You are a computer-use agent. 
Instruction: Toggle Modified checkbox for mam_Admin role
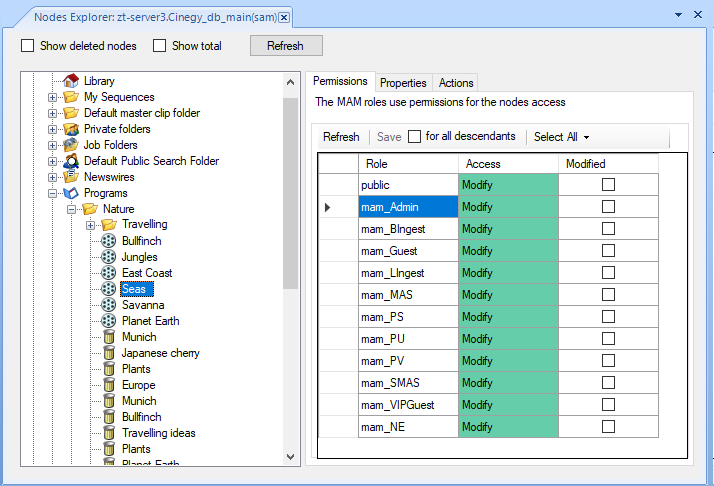608,206
